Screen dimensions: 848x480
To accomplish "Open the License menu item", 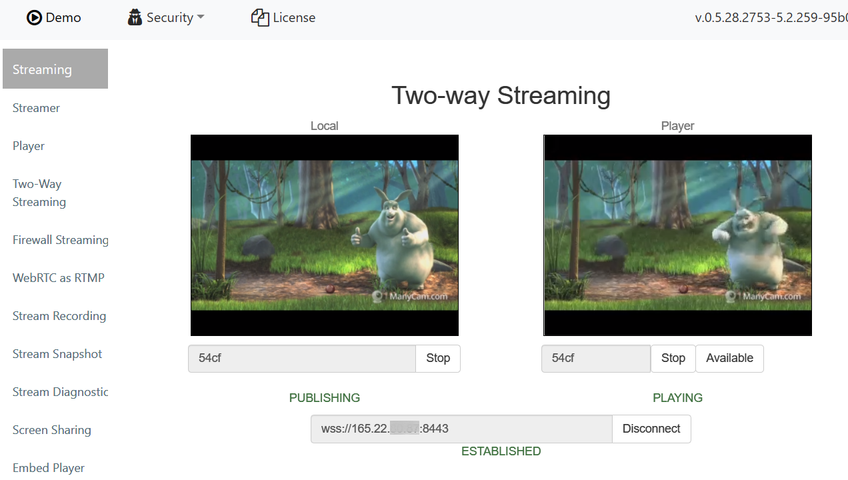I will click(x=283, y=17).
